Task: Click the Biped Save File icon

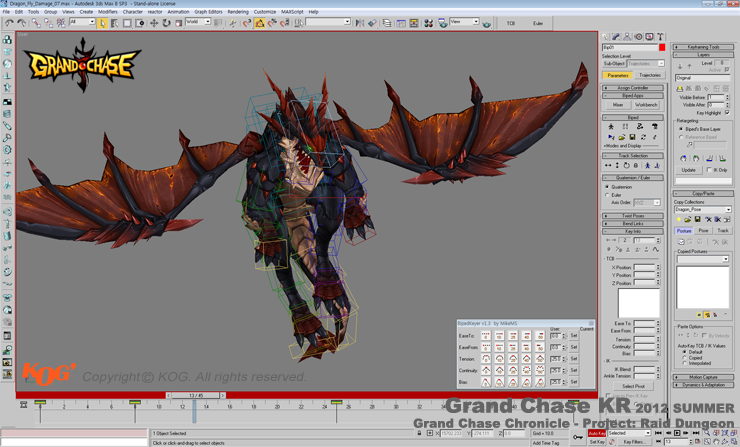Action: tap(632, 137)
